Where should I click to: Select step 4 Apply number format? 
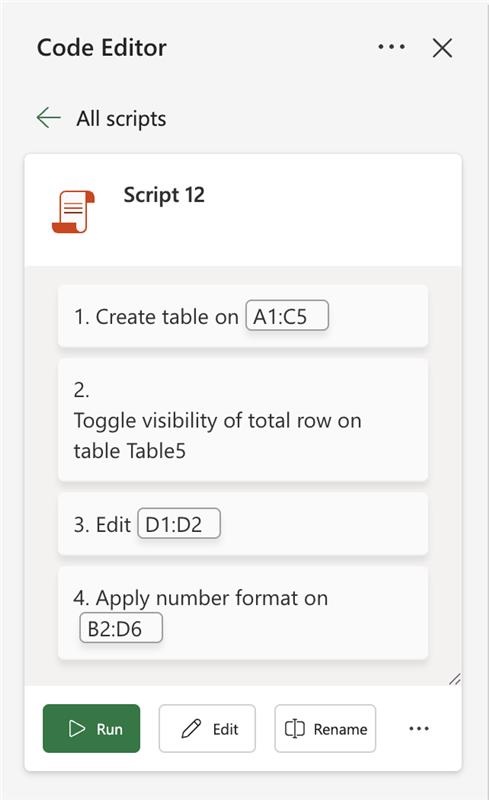[242, 613]
